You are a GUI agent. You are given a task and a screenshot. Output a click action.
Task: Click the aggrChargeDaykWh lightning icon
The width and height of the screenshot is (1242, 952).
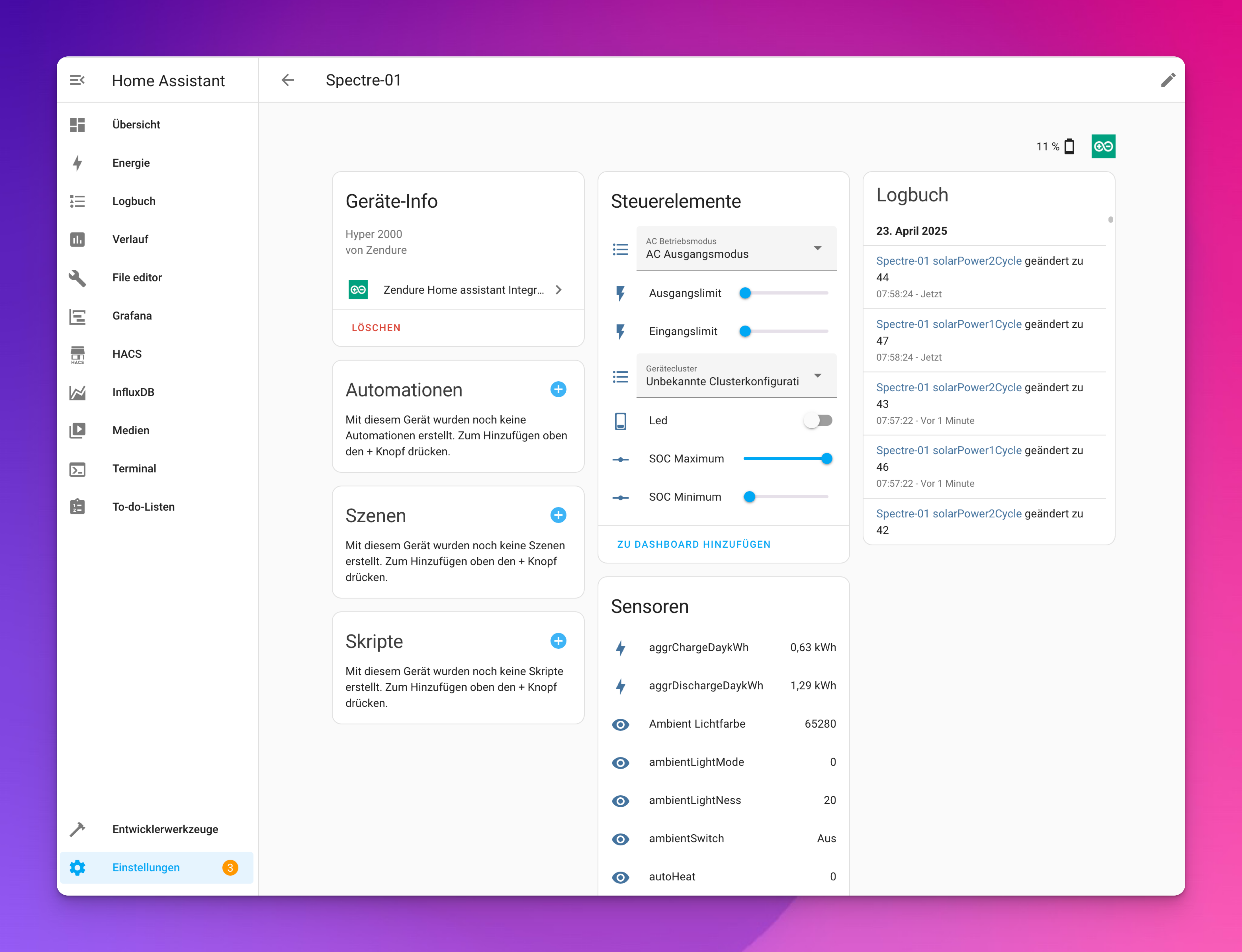620,648
